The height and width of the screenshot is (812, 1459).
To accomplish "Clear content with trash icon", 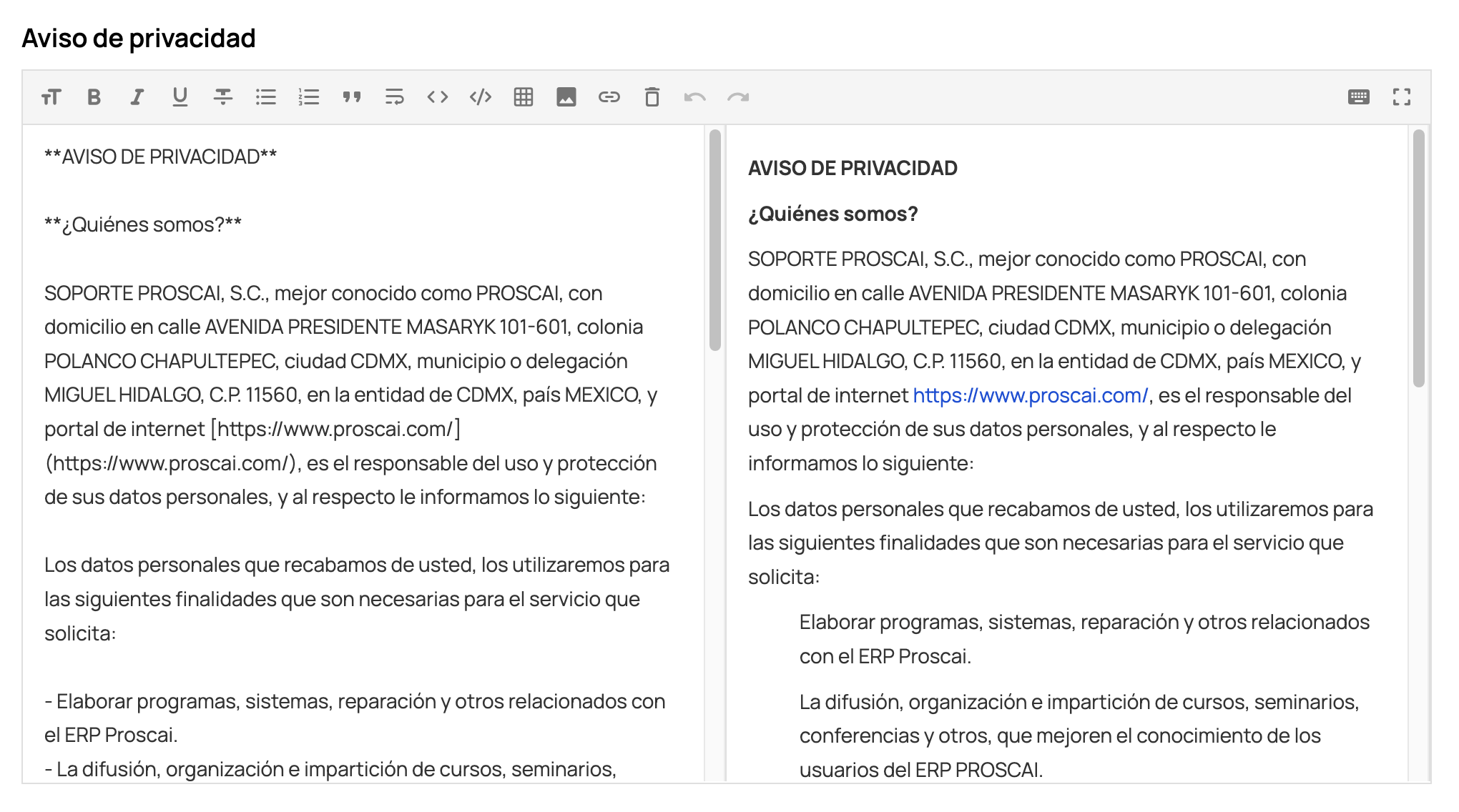I will [x=652, y=97].
